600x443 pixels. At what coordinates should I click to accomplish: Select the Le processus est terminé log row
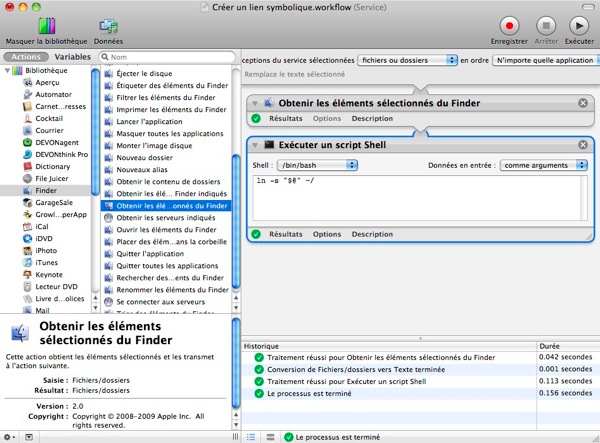click(420, 393)
